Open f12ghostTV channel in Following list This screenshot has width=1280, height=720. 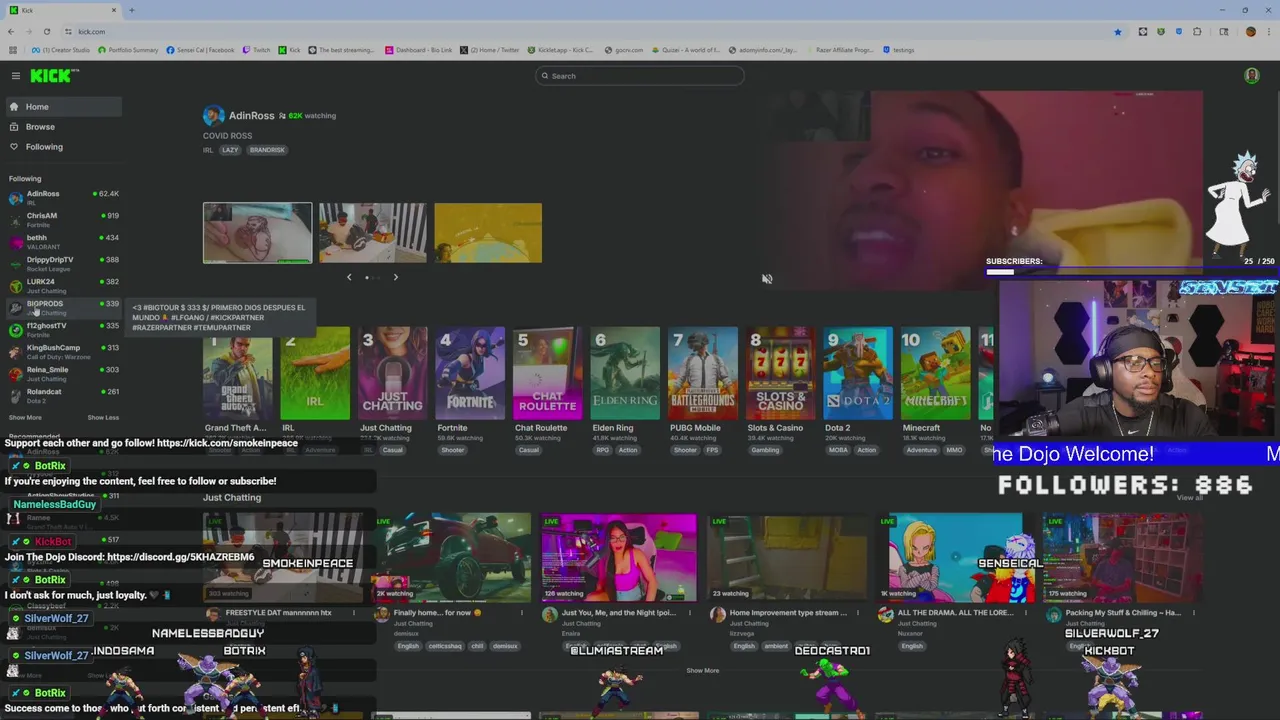(x=63, y=329)
